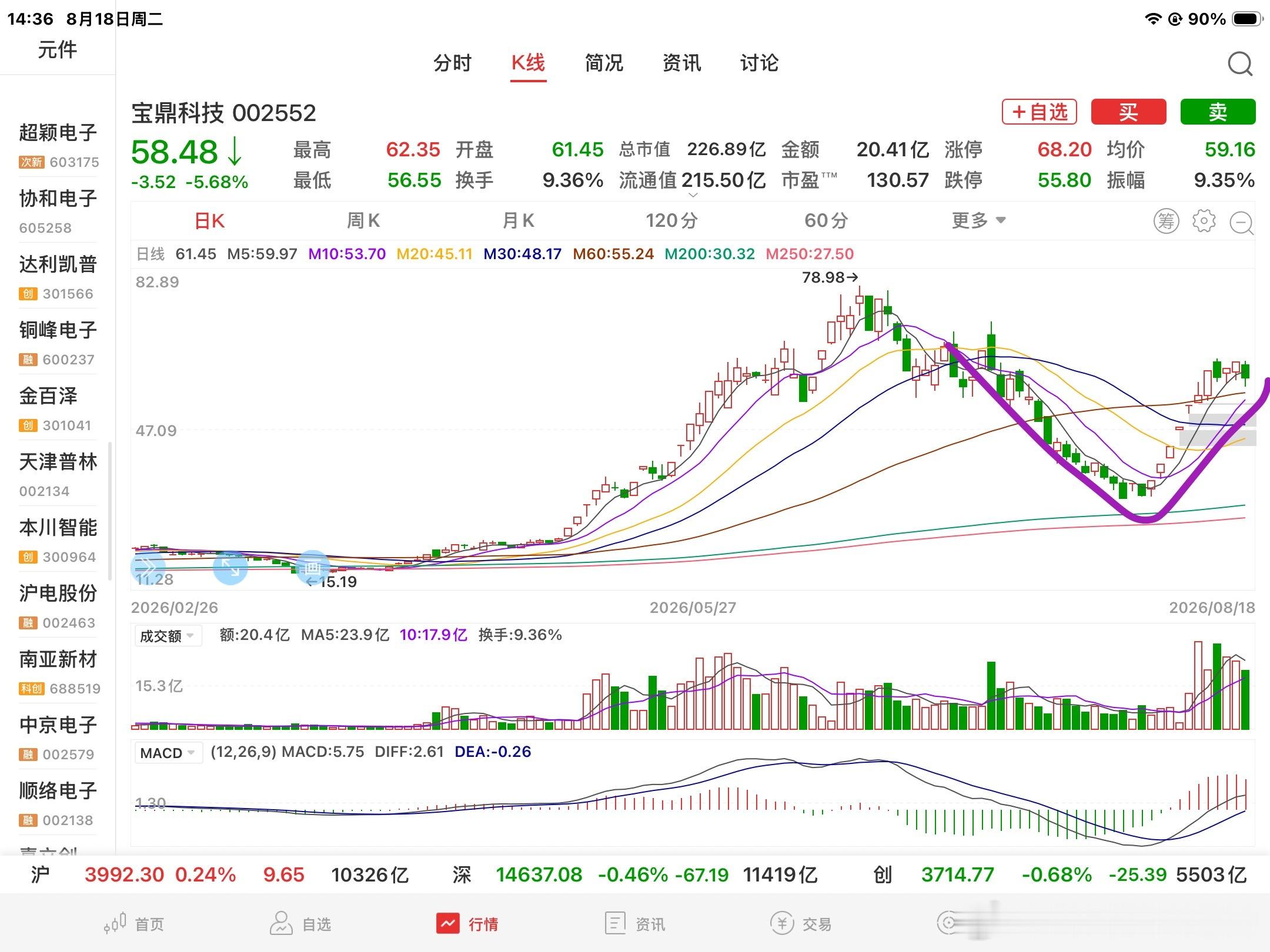This screenshot has height=952, width=1270.
Task: Open 交易 trade icon in bottom bar
Action: point(782,923)
